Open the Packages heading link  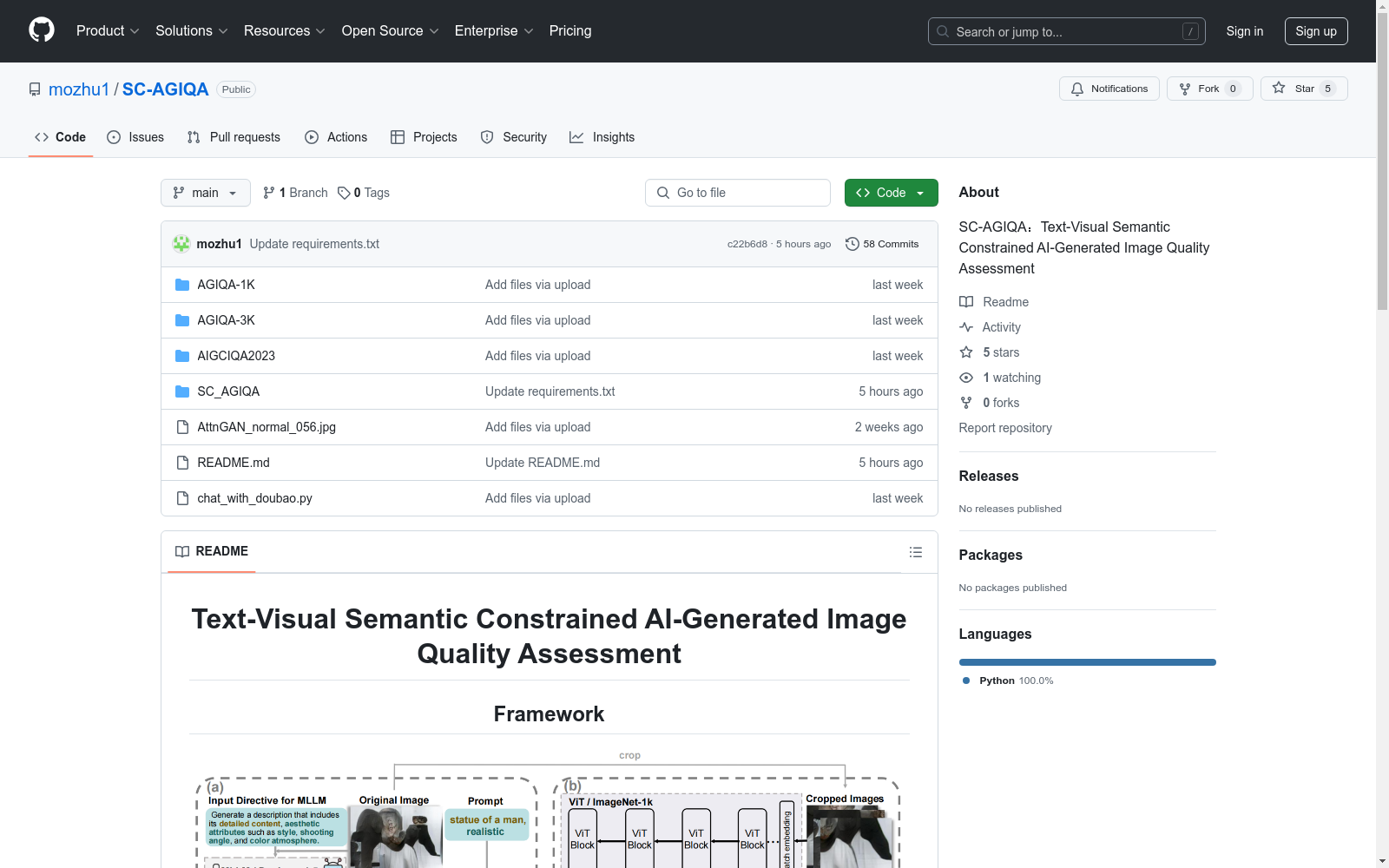[x=991, y=555]
